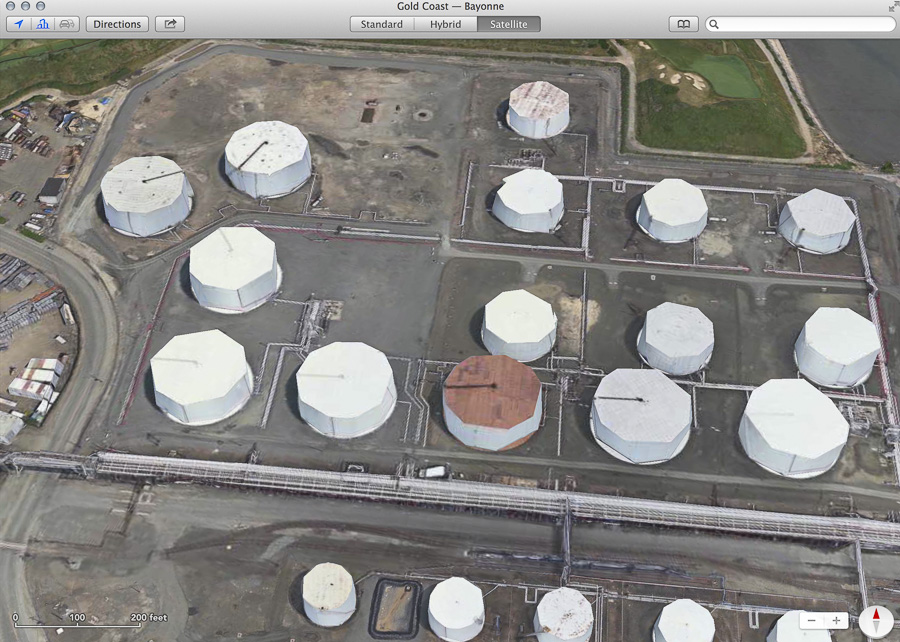Screen dimensions: 900x642
Task: Click the Directions button
Action: 117,23
